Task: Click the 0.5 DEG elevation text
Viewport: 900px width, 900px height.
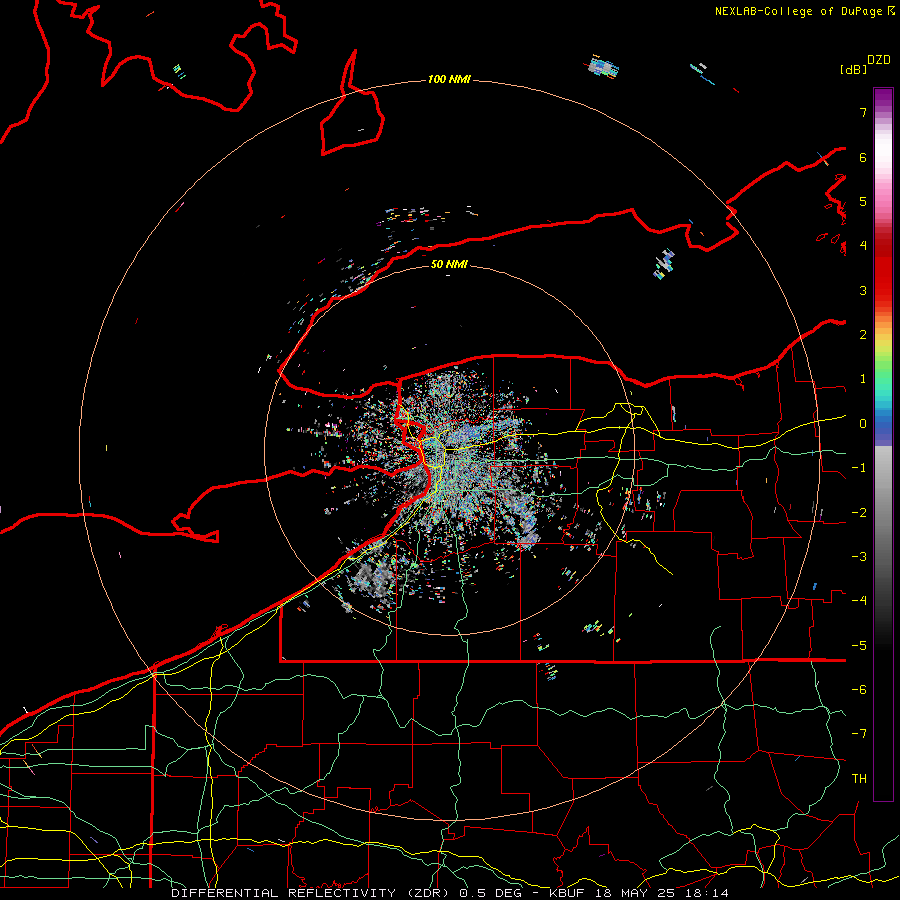Action: (x=491, y=893)
